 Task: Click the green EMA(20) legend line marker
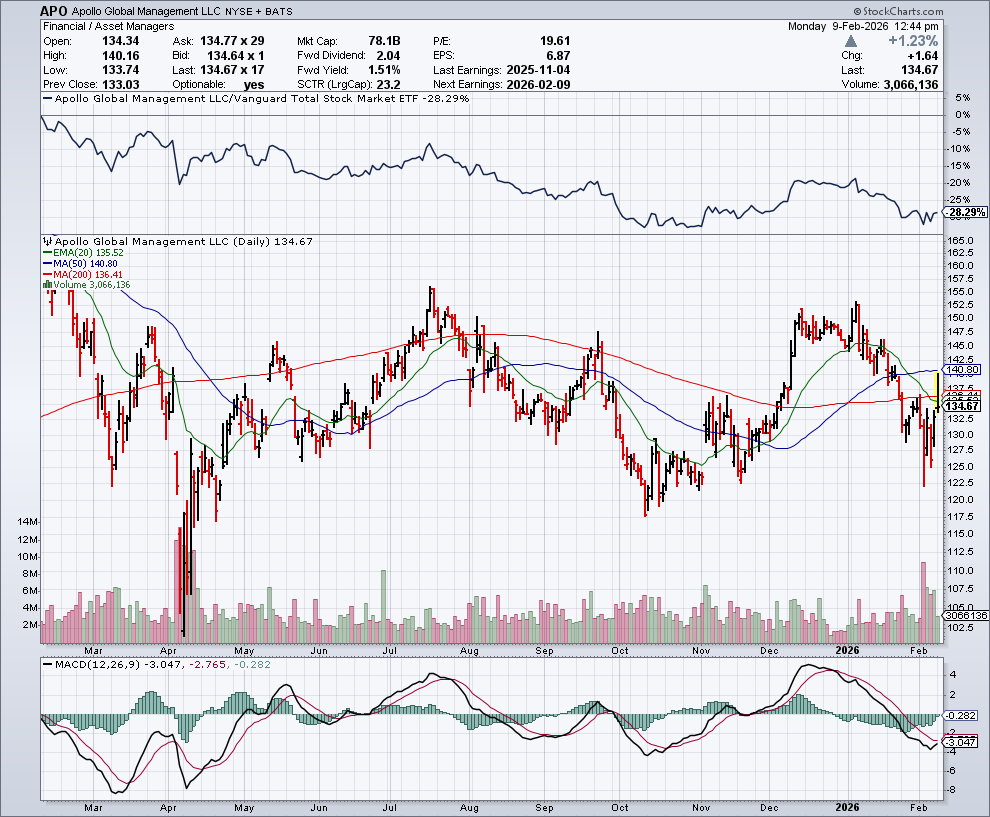(x=45, y=253)
